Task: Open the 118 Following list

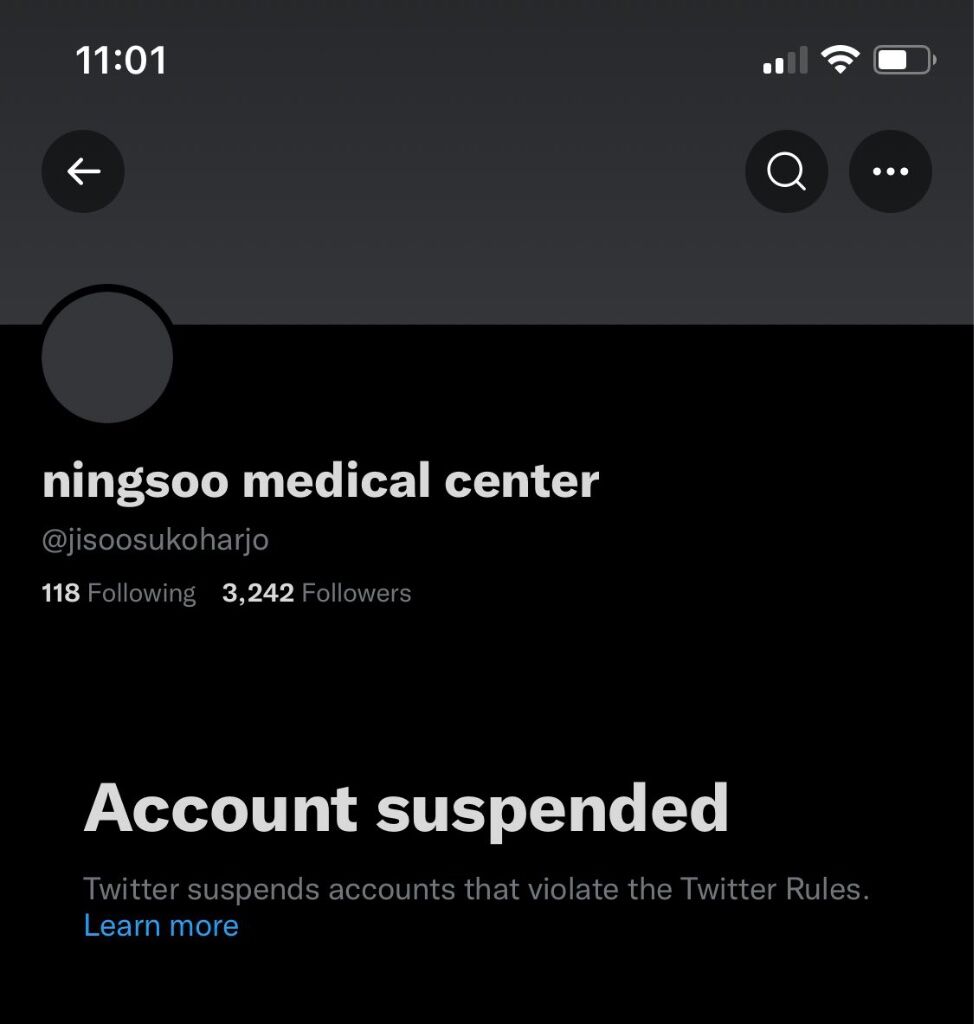Action: tap(118, 593)
